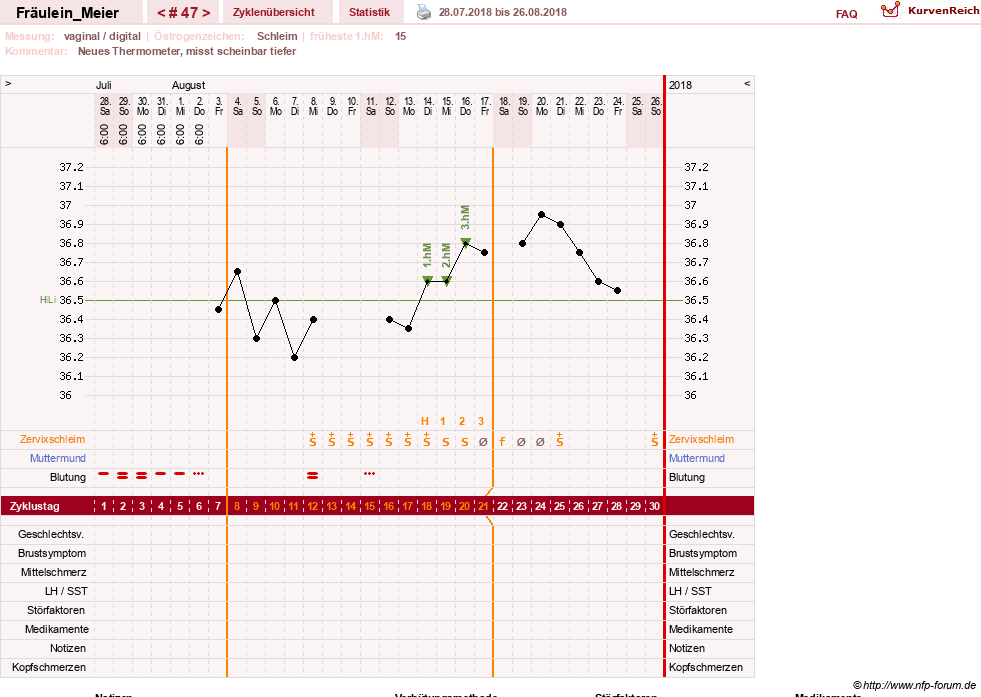
Task: Click the chart's top-right collapse arrow
Action: [747, 83]
